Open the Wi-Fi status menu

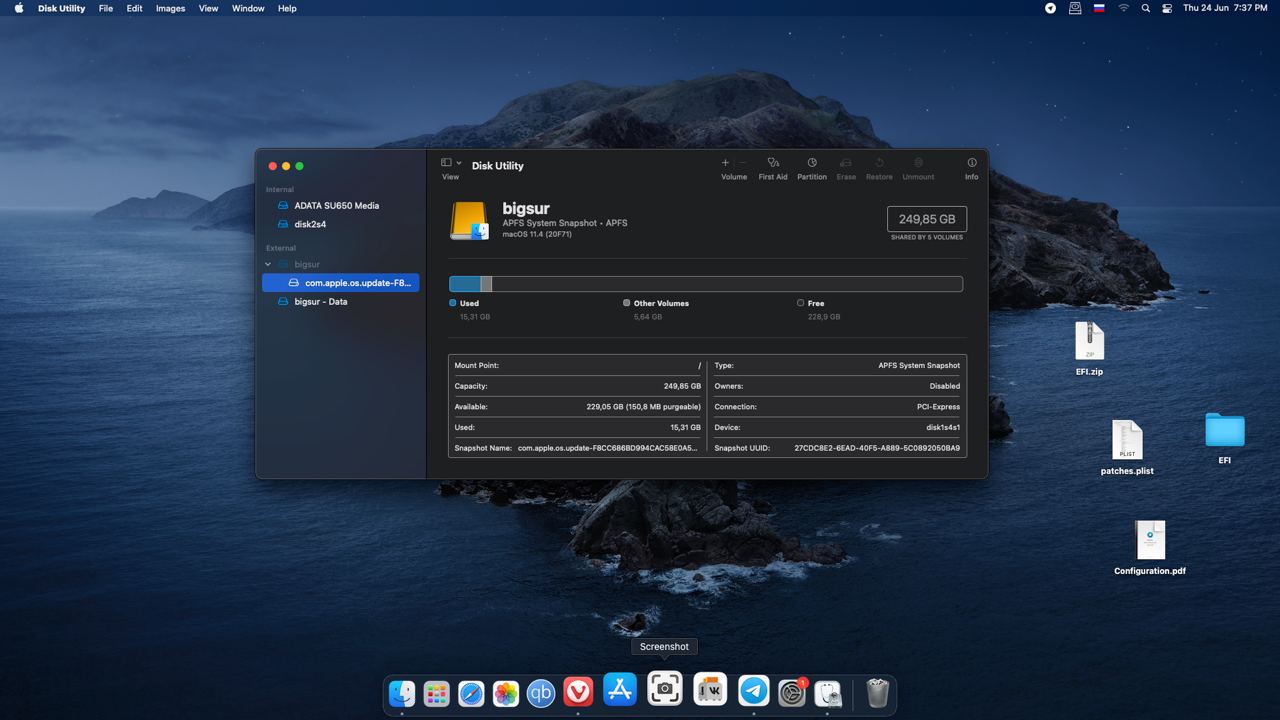(x=1123, y=8)
